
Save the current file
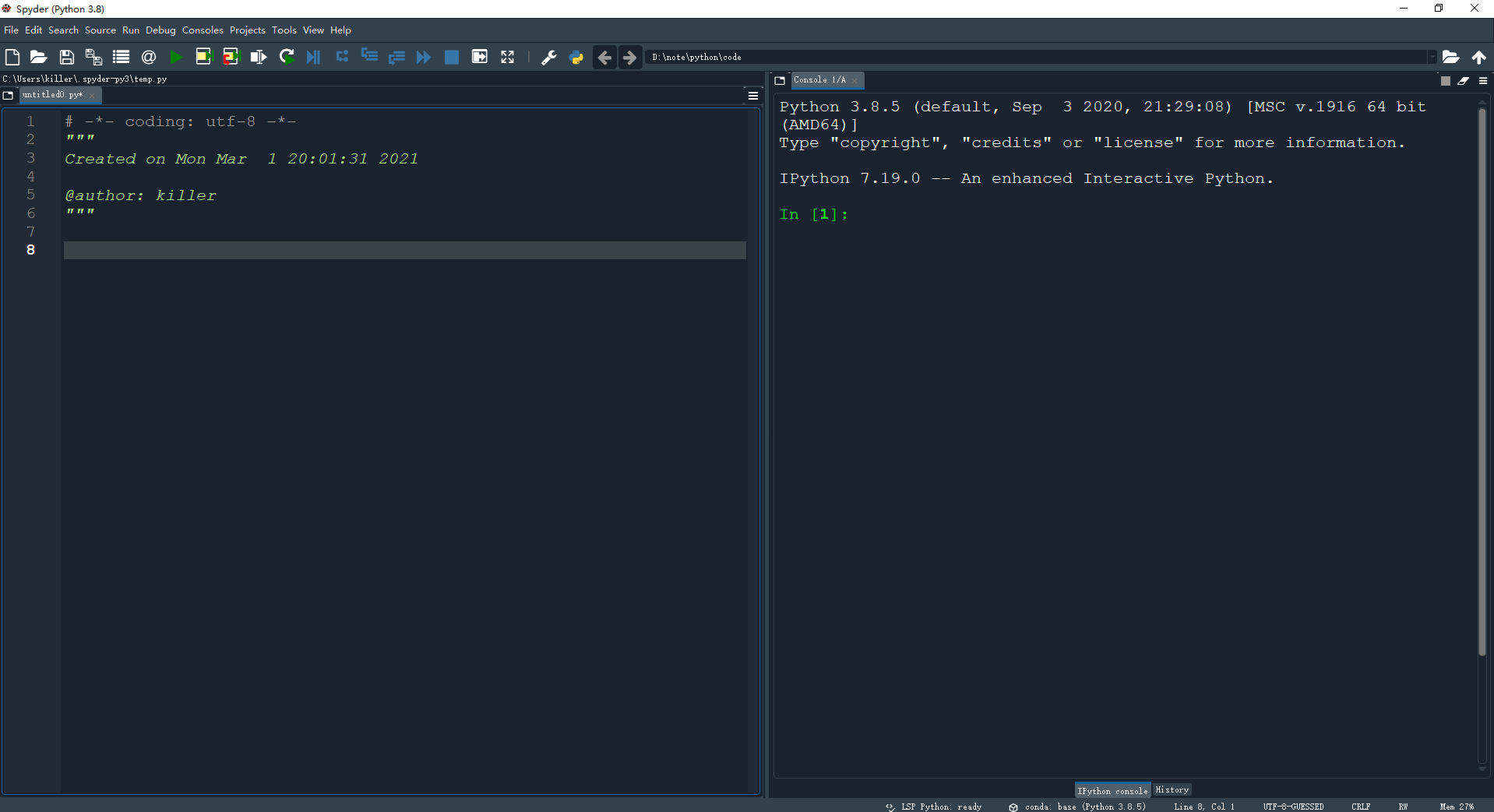tap(67, 57)
